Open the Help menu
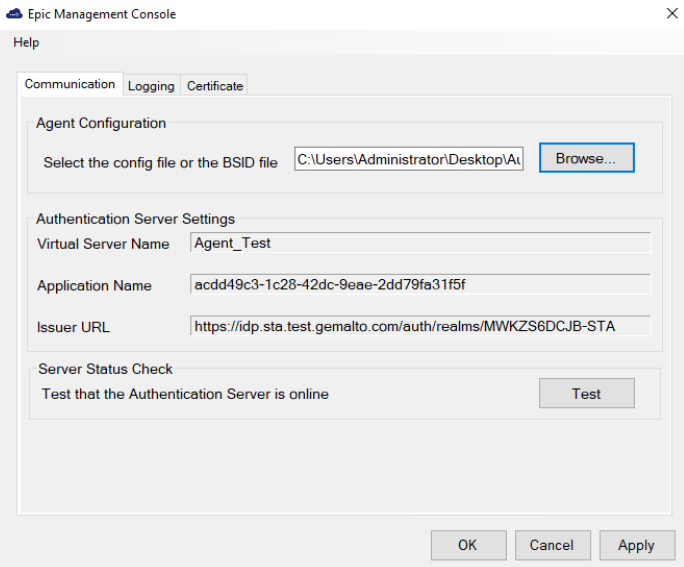684x567 pixels. click(26, 42)
